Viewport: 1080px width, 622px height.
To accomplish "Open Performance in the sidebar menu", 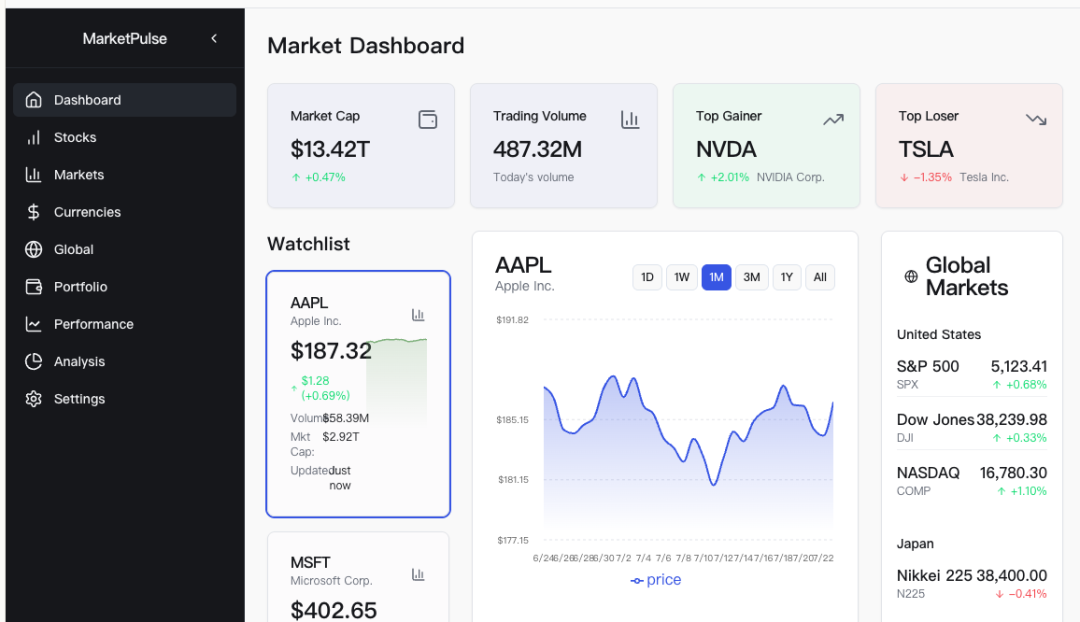I will pos(125,324).
